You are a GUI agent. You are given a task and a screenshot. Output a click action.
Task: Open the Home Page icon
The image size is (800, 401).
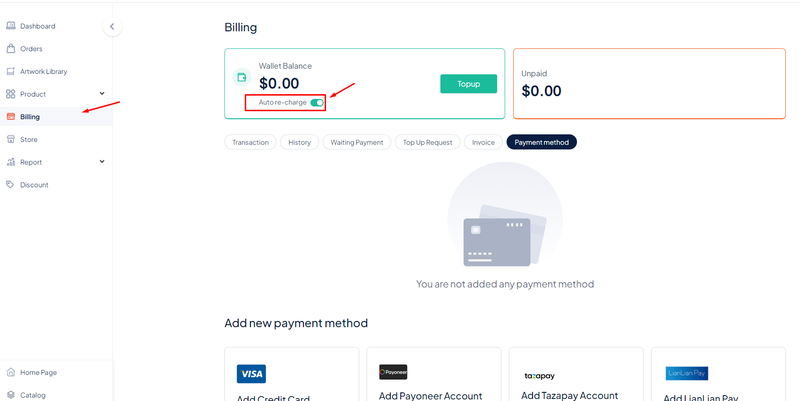point(10,372)
